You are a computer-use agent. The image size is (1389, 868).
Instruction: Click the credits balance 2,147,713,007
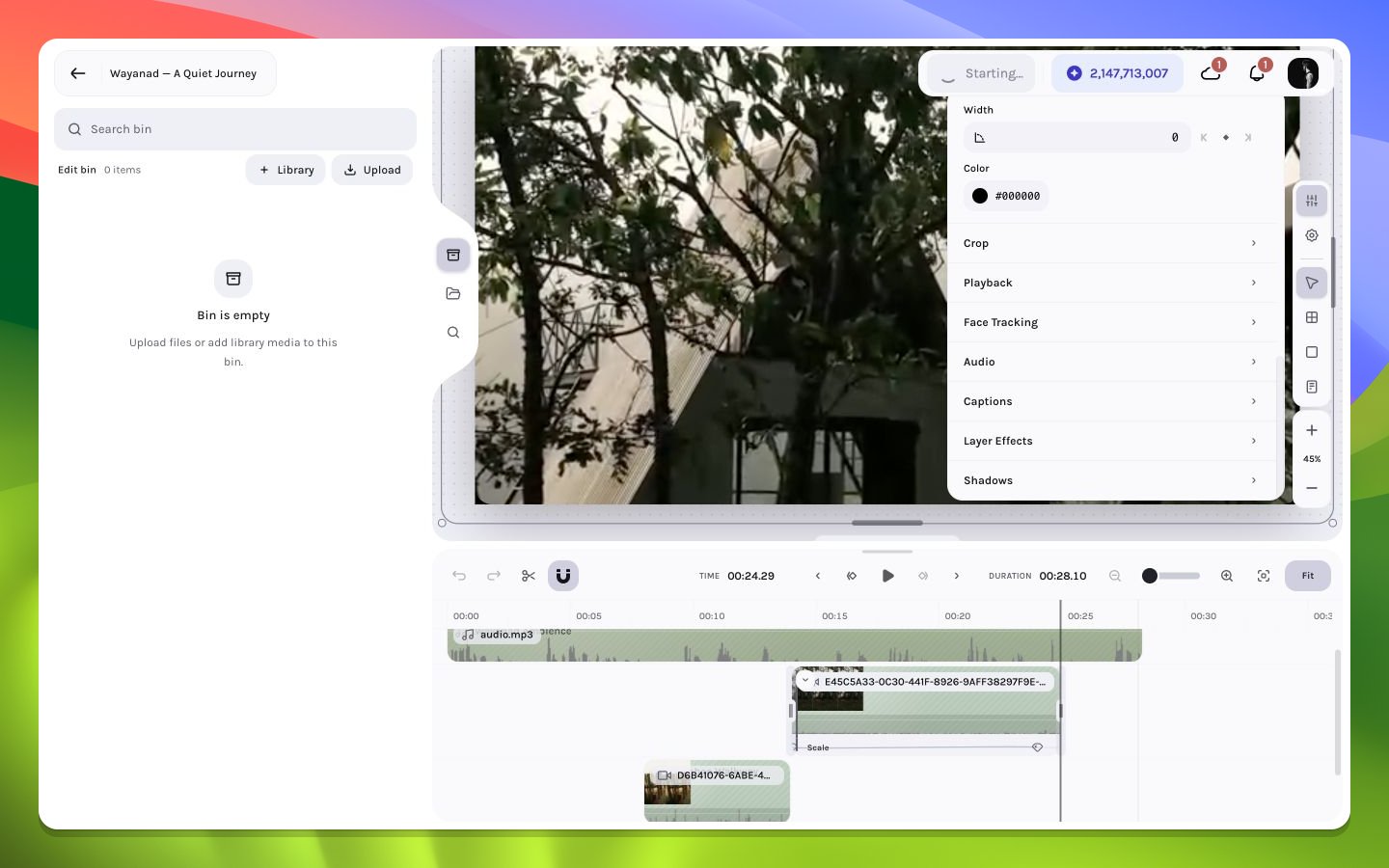coord(1117,73)
